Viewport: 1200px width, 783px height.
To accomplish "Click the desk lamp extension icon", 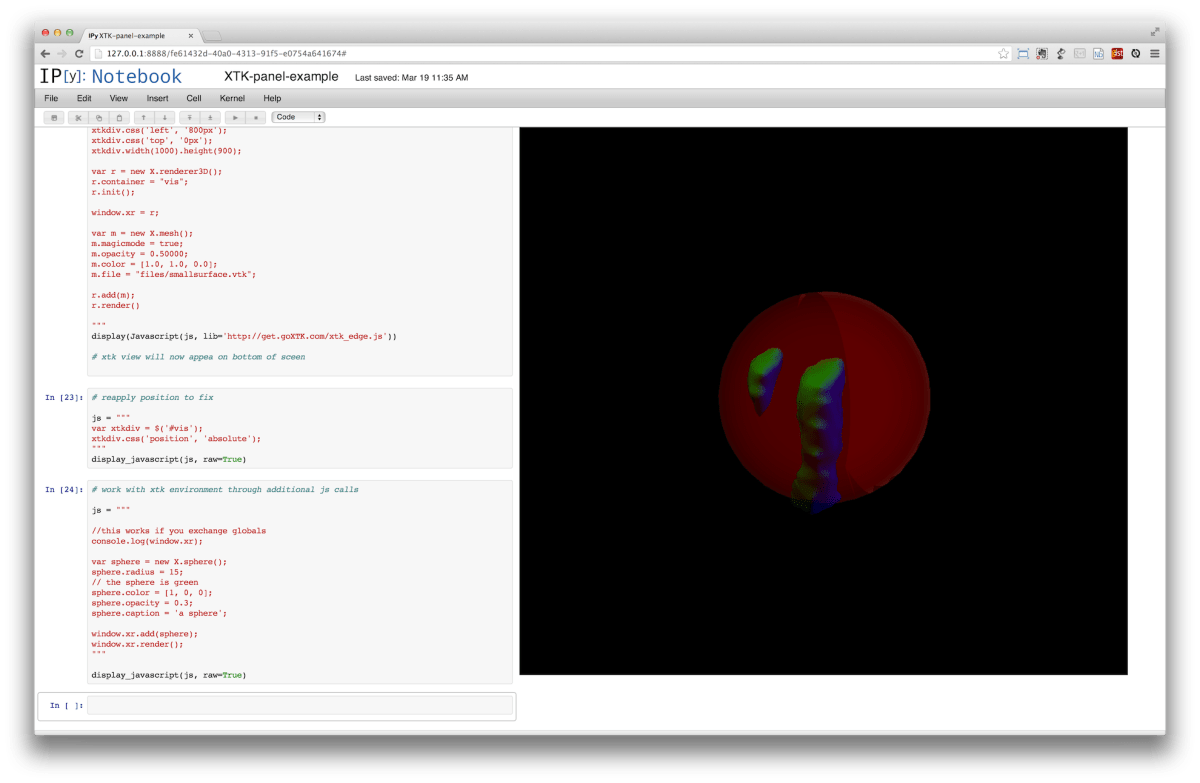I will point(1060,53).
